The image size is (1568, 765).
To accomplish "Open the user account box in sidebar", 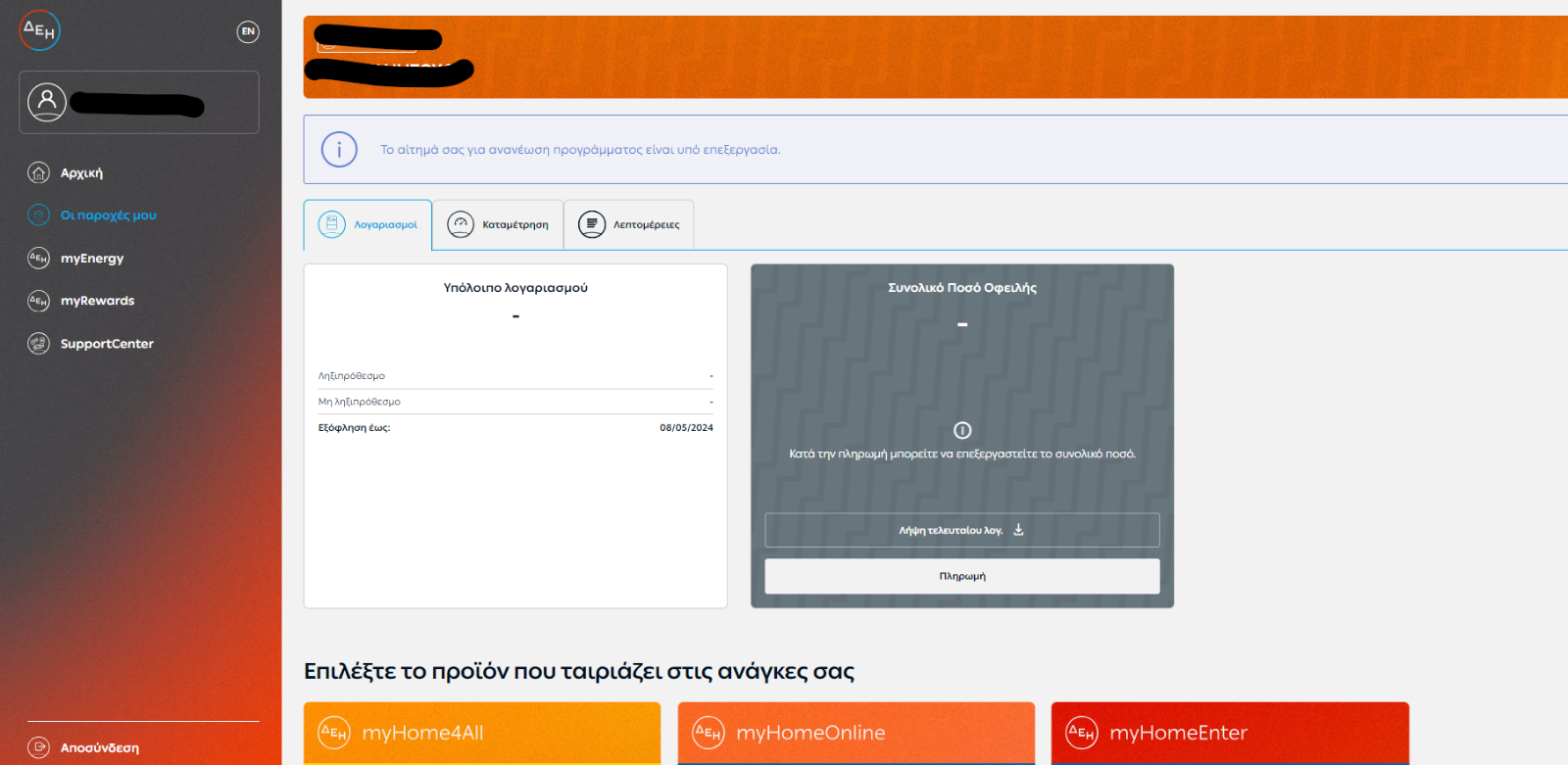I will (139, 102).
